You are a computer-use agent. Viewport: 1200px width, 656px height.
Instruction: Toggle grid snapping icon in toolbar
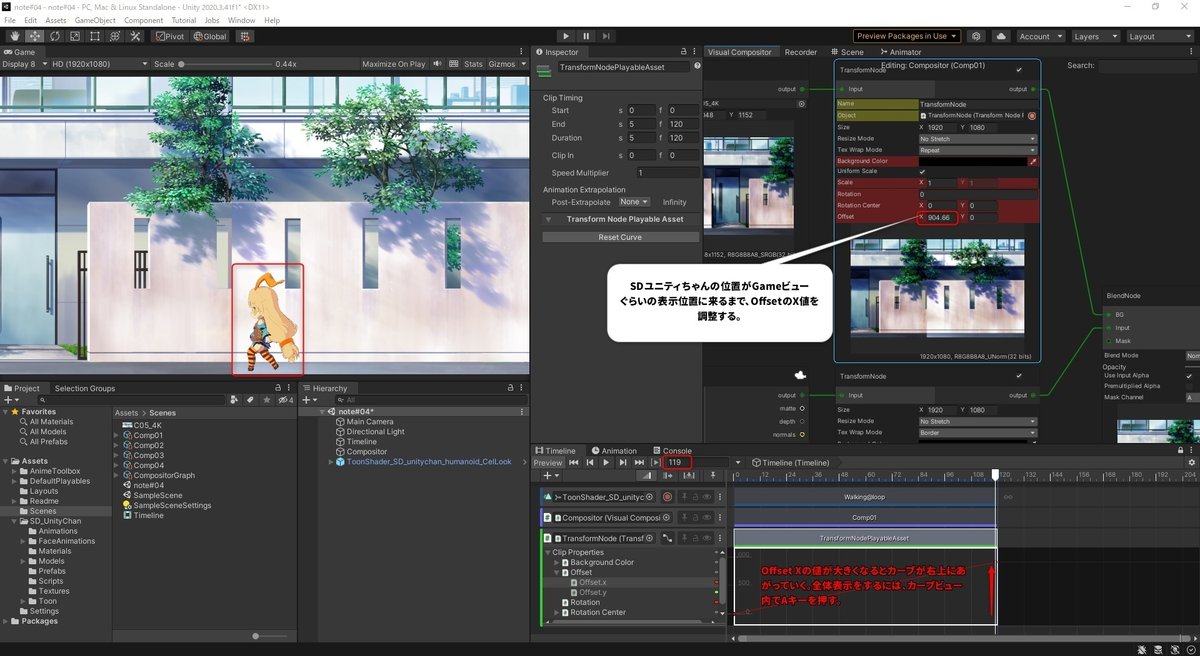tap(245, 36)
